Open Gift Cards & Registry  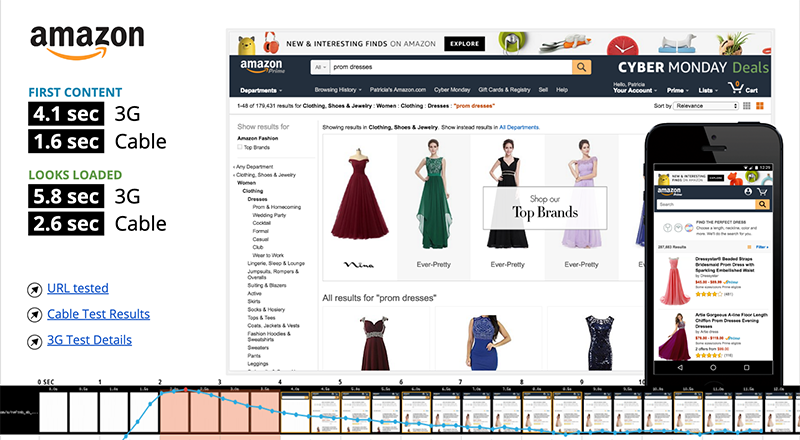pos(504,90)
